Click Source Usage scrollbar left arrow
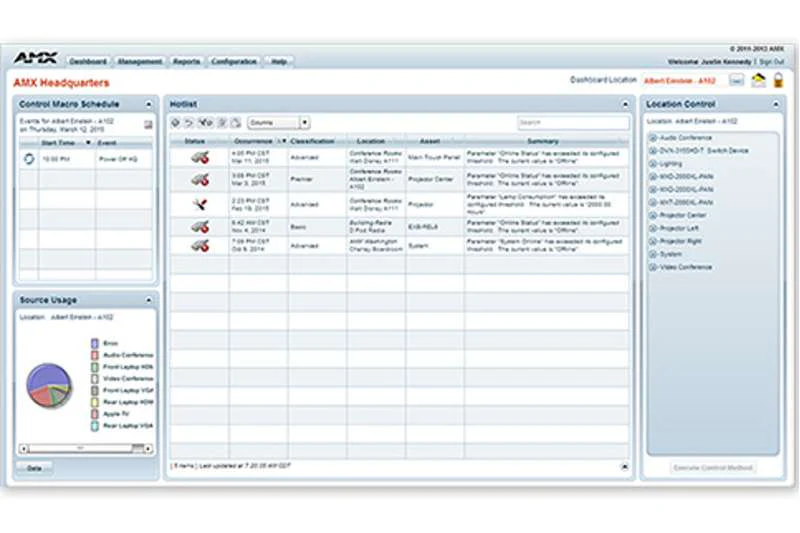This screenshot has height=533, width=800. coord(23,449)
